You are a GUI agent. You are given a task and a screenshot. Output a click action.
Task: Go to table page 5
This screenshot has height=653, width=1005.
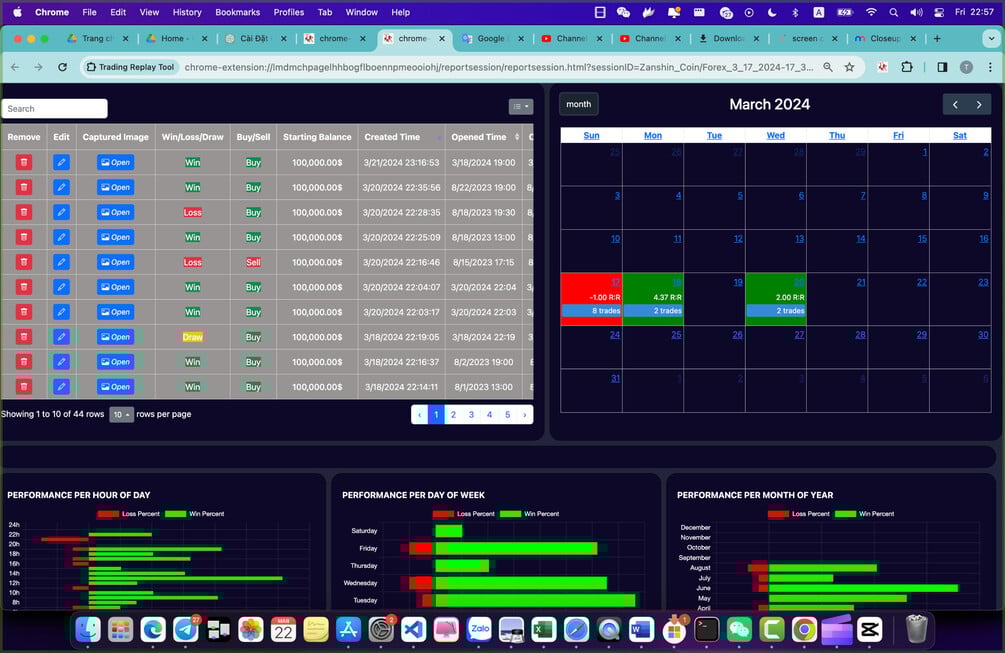[x=508, y=415]
